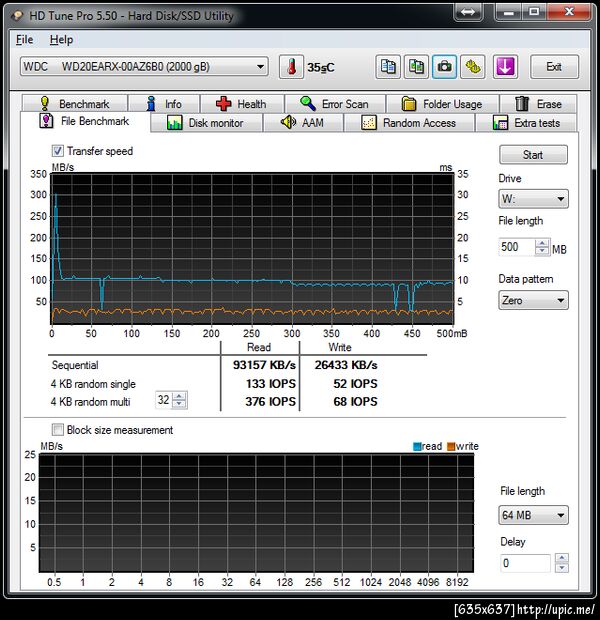Open the options wrench icon

(x=473, y=67)
